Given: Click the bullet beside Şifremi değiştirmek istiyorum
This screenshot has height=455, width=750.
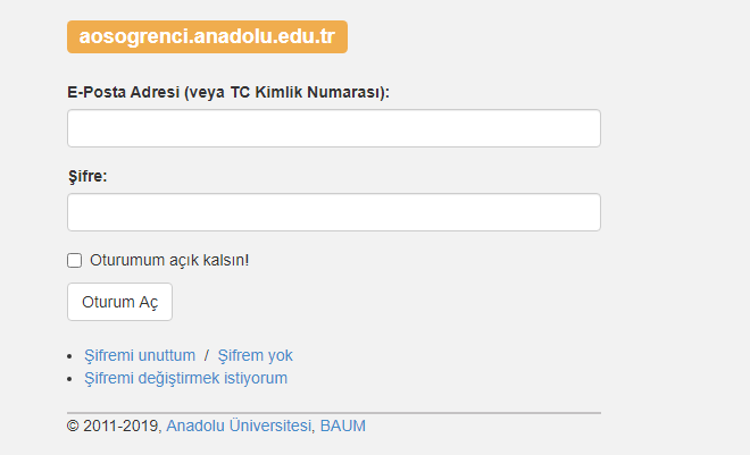Looking at the screenshot, I should (70, 379).
